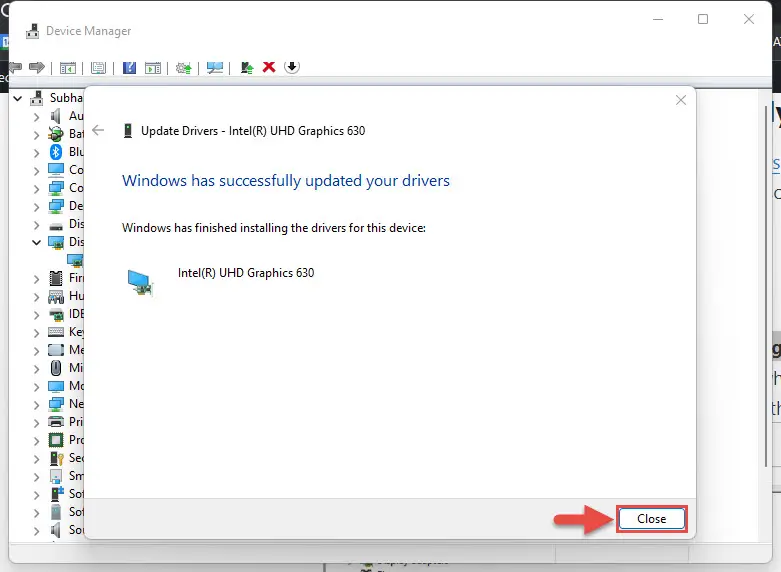The image size is (781, 572).
Task: Click the Device Manager title bar icon
Action: [x=33, y=31]
